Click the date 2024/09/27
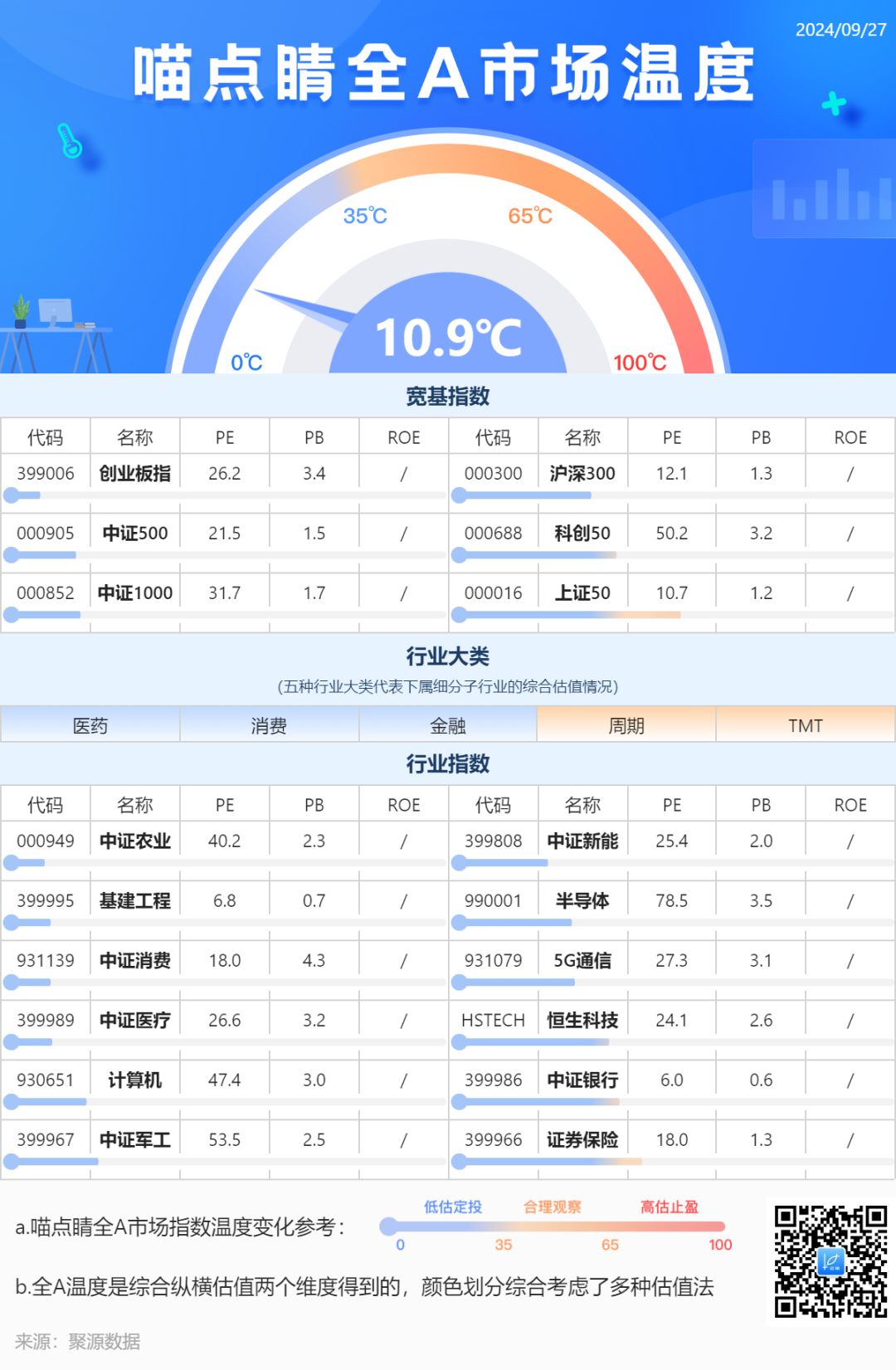 coord(841,30)
